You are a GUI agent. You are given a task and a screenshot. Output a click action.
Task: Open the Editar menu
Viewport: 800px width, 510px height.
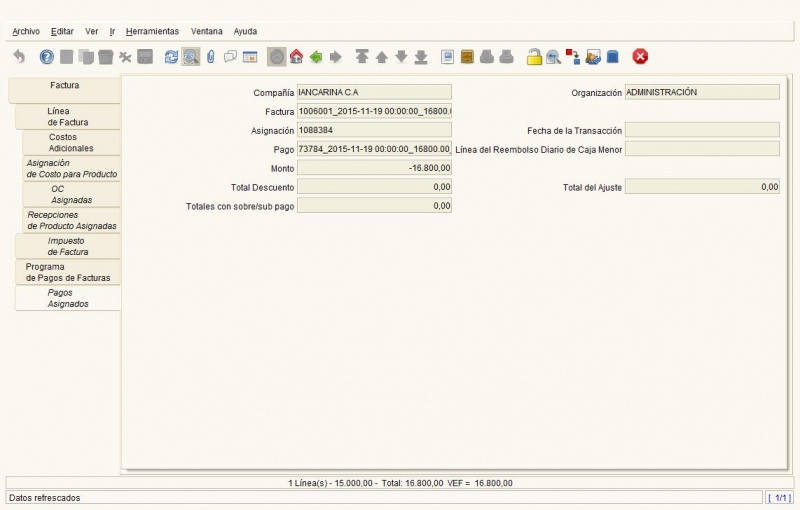click(62, 31)
